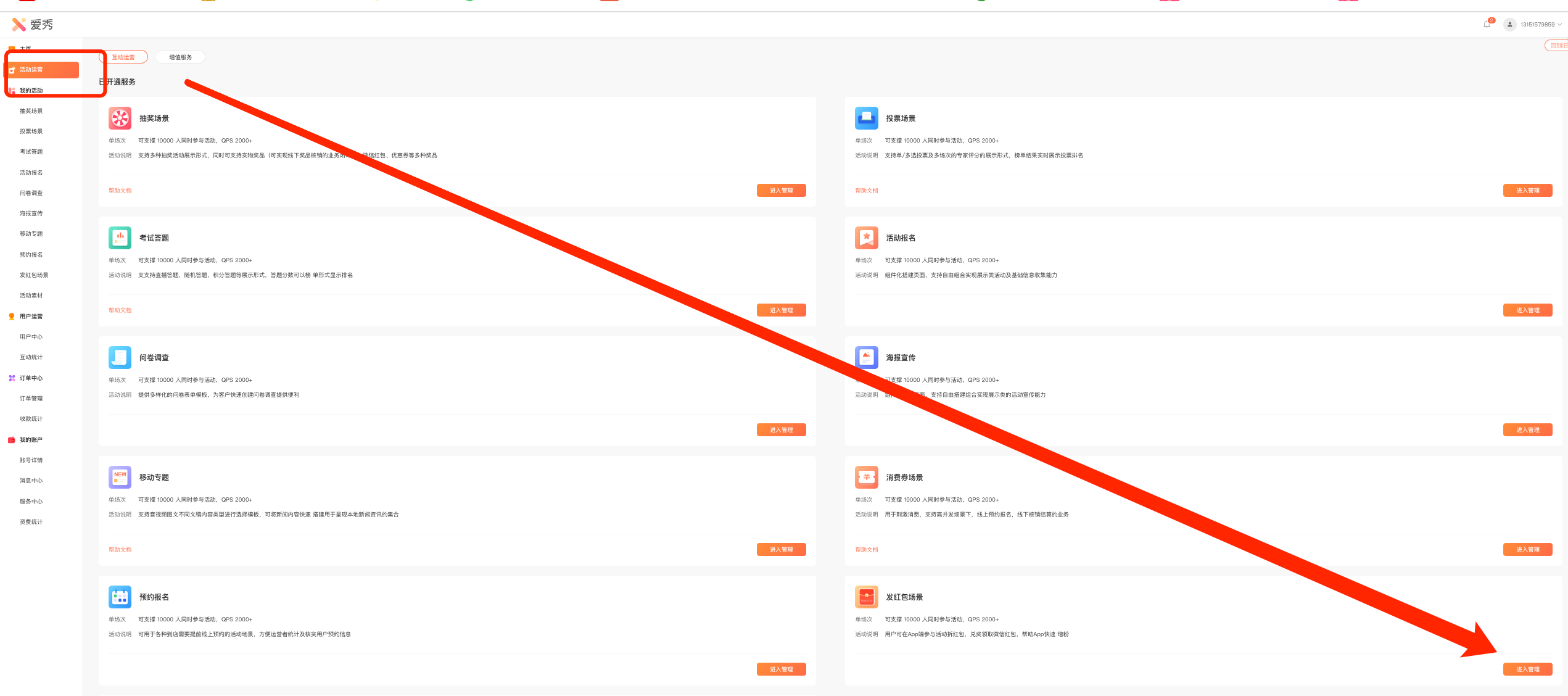This screenshot has width=1568, height=696.
Task: Click the 爱秀 logo
Action: [x=32, y=25]
